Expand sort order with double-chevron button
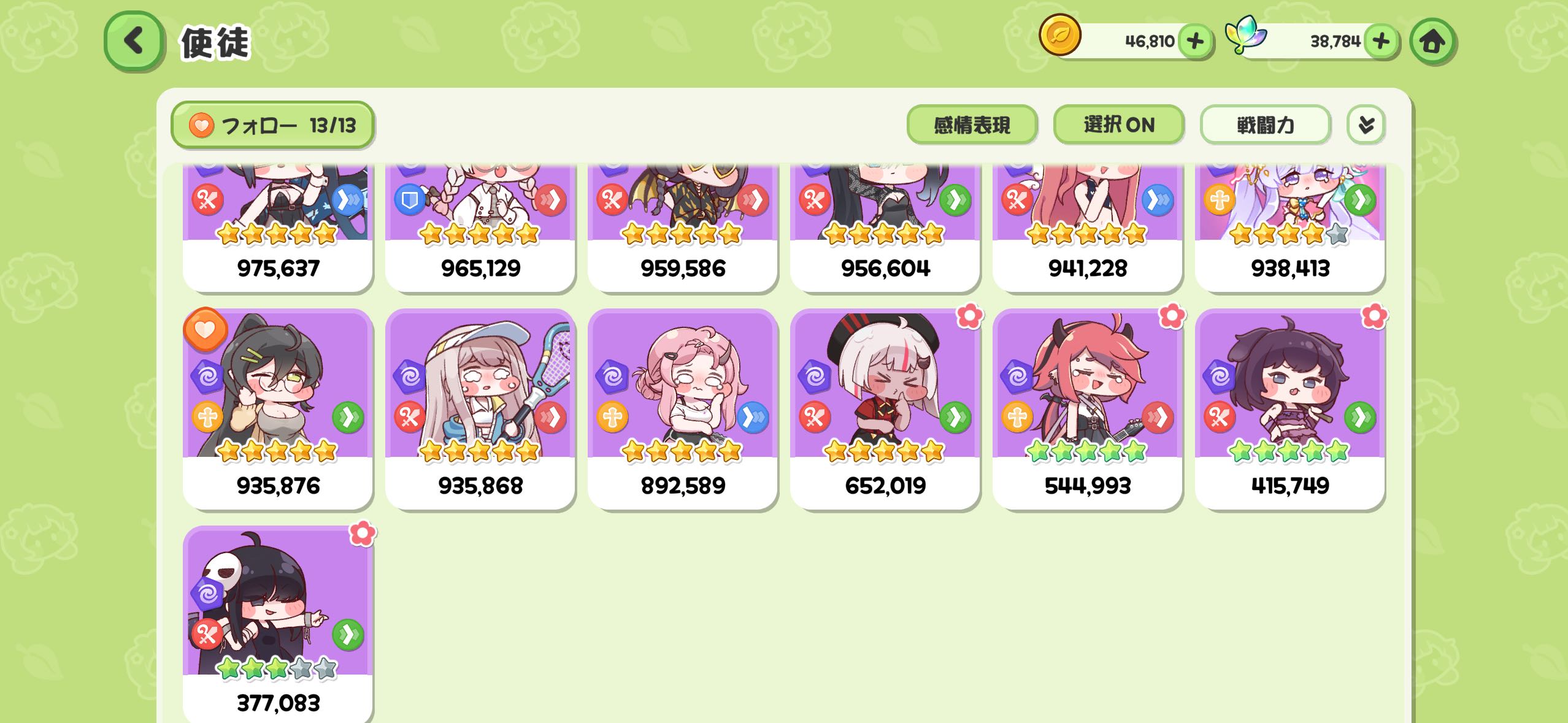The width and height of the screenshot is (1568, 723). click(x=1366, y=125)
